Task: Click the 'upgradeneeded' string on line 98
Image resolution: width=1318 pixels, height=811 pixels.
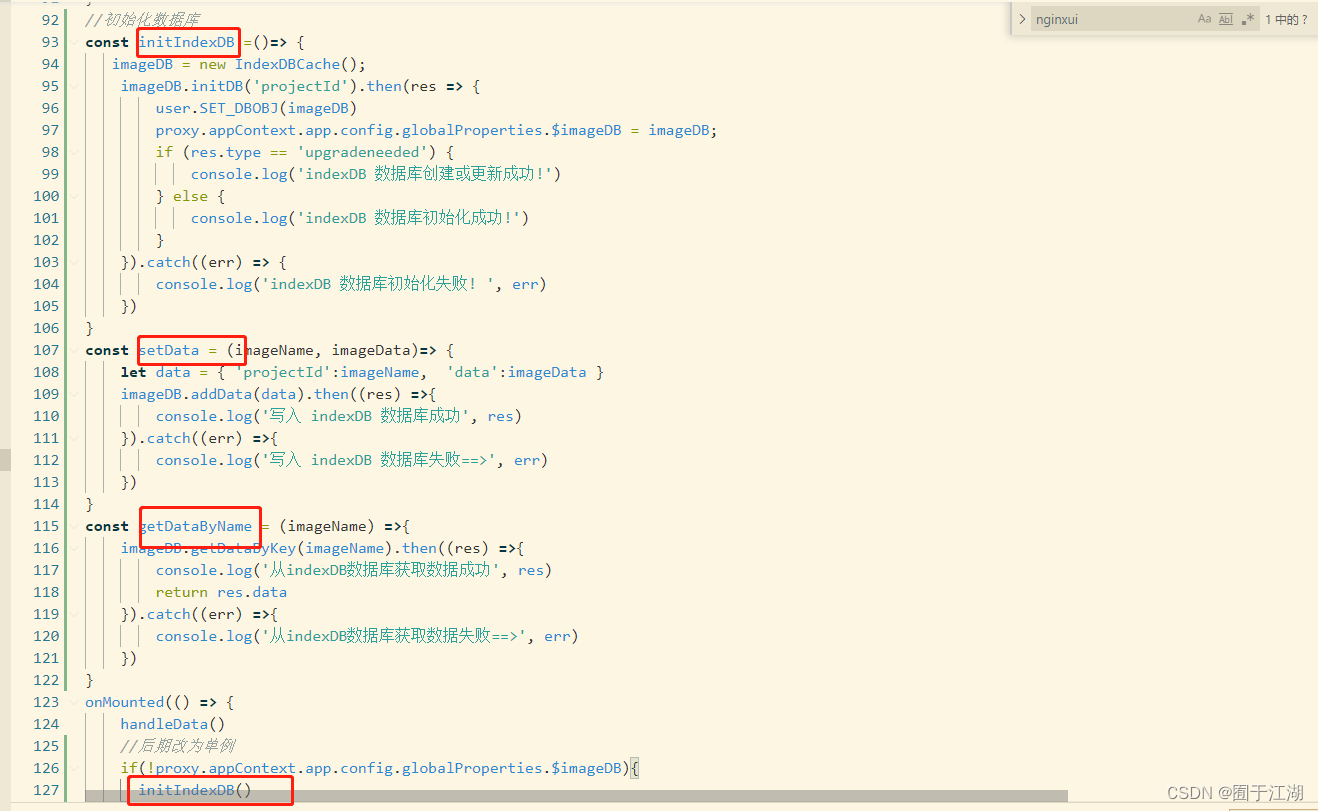Action: 364,152
